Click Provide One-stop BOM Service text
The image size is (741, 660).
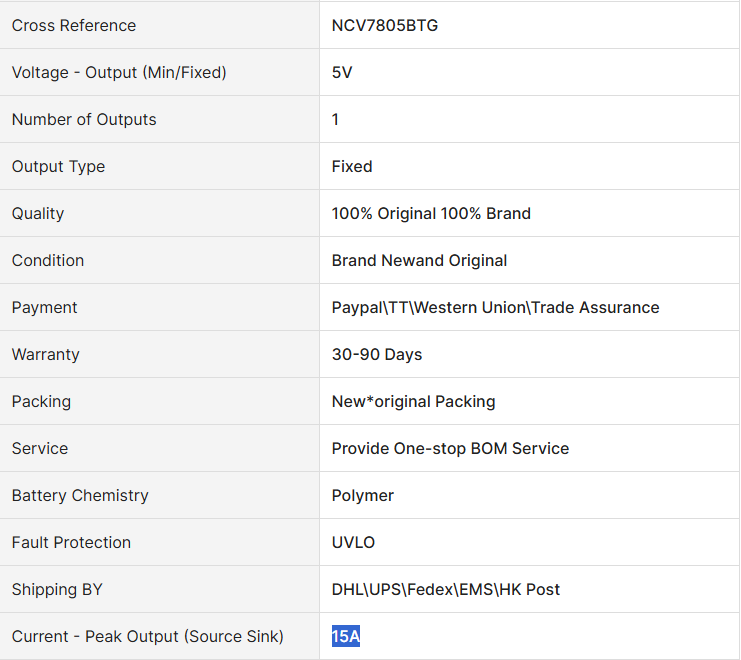[450, 448]
